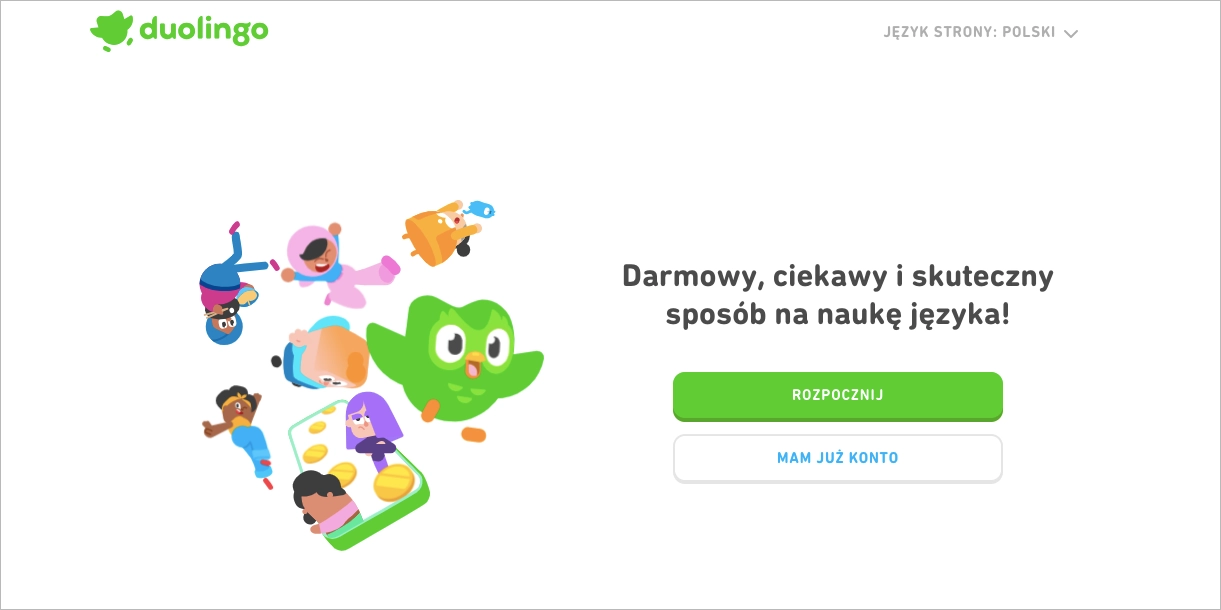Click the largest gold coin

(394, 482)
